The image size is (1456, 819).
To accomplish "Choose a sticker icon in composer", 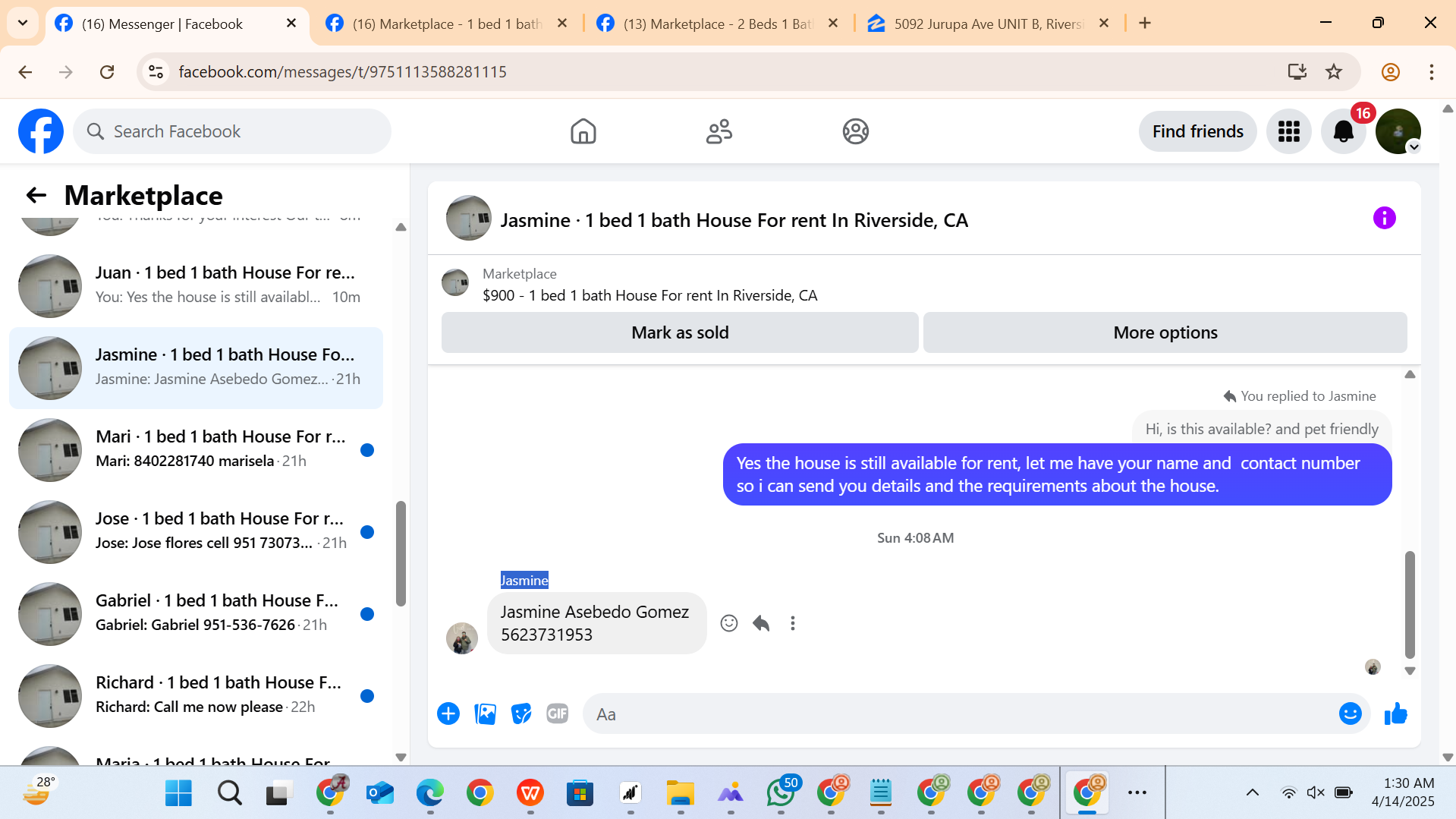I will (521, 713).
